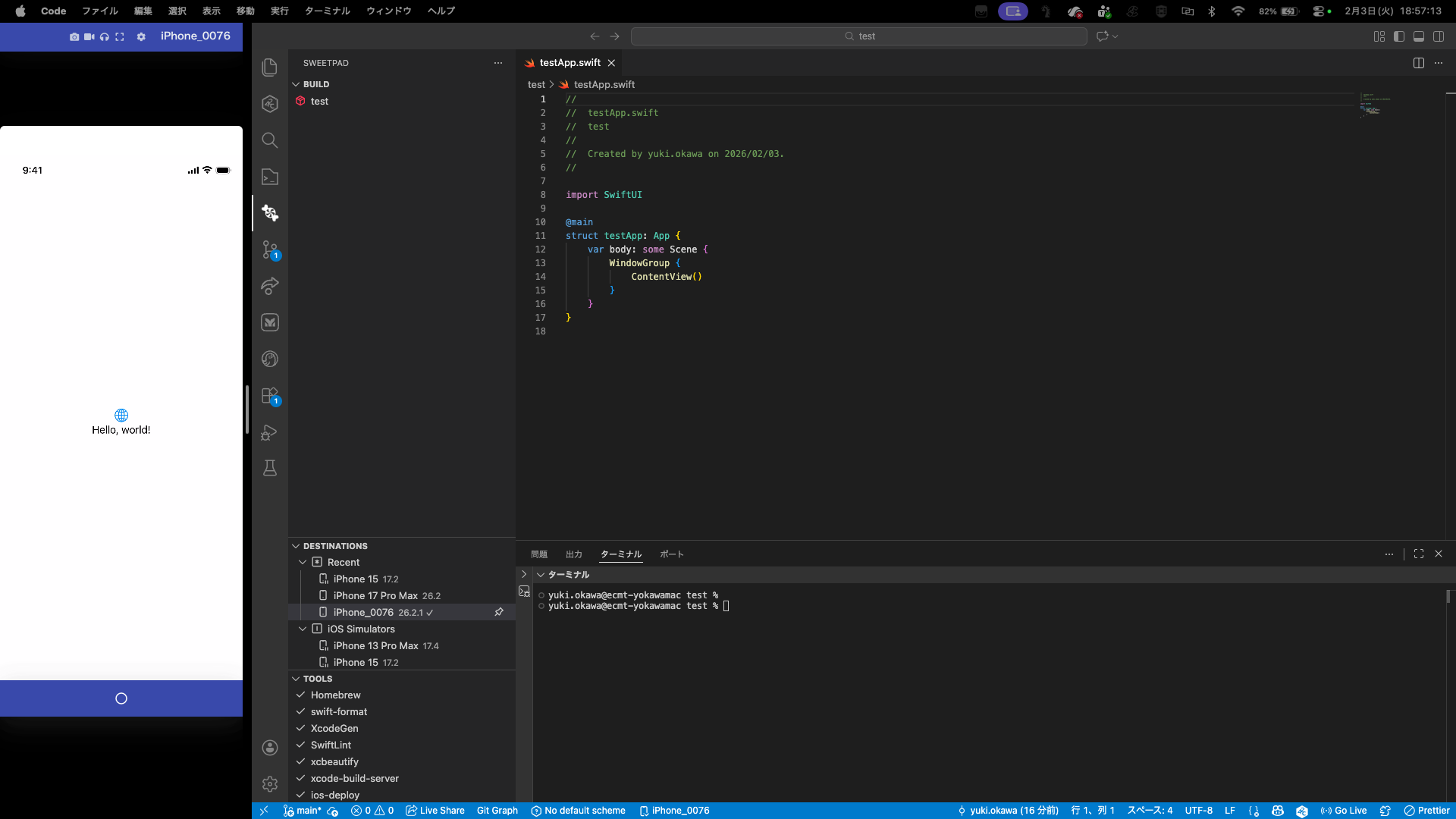Collapse the Recent destinations group
1456x819 pixels.
click(303, 562)
